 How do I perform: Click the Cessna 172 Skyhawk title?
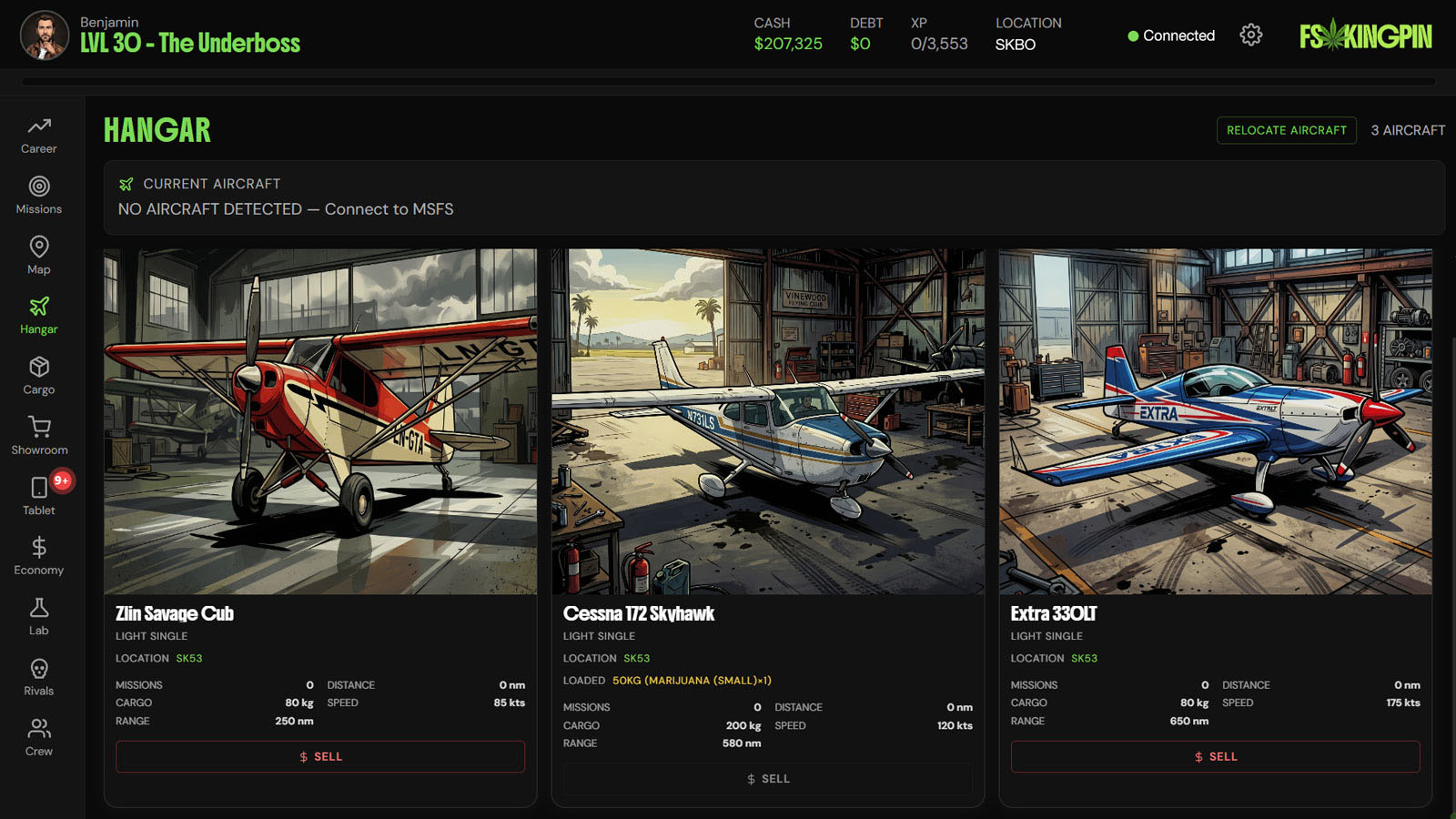point(639,614)
